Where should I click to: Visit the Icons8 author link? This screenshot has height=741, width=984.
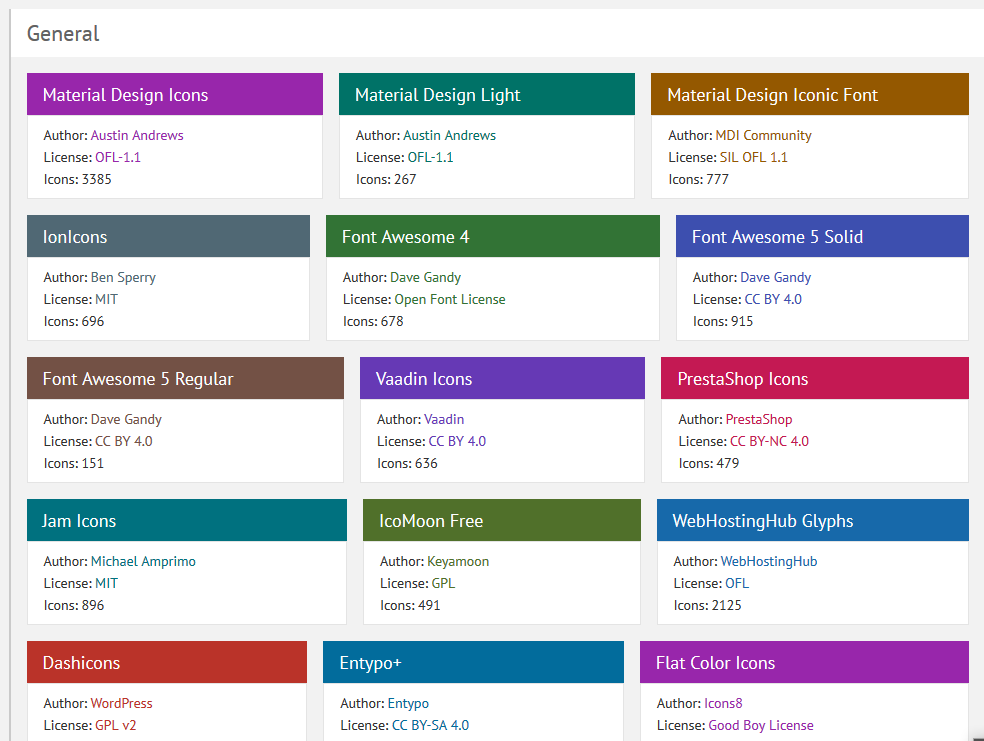[x=723, y=703]
